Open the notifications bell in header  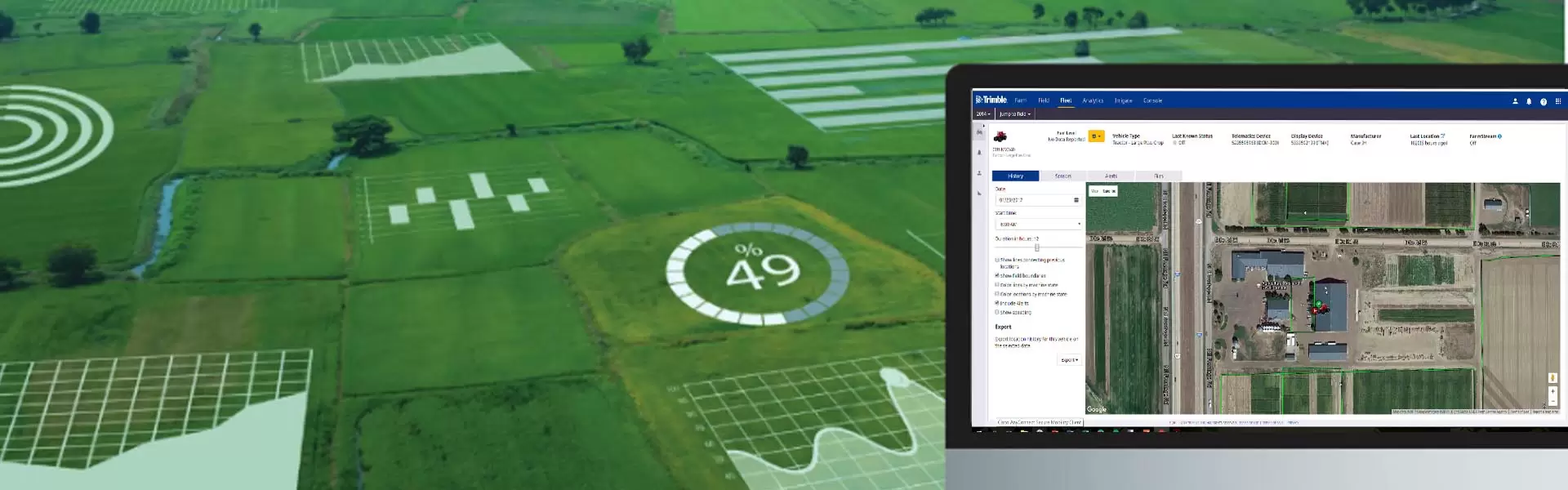1529,101
